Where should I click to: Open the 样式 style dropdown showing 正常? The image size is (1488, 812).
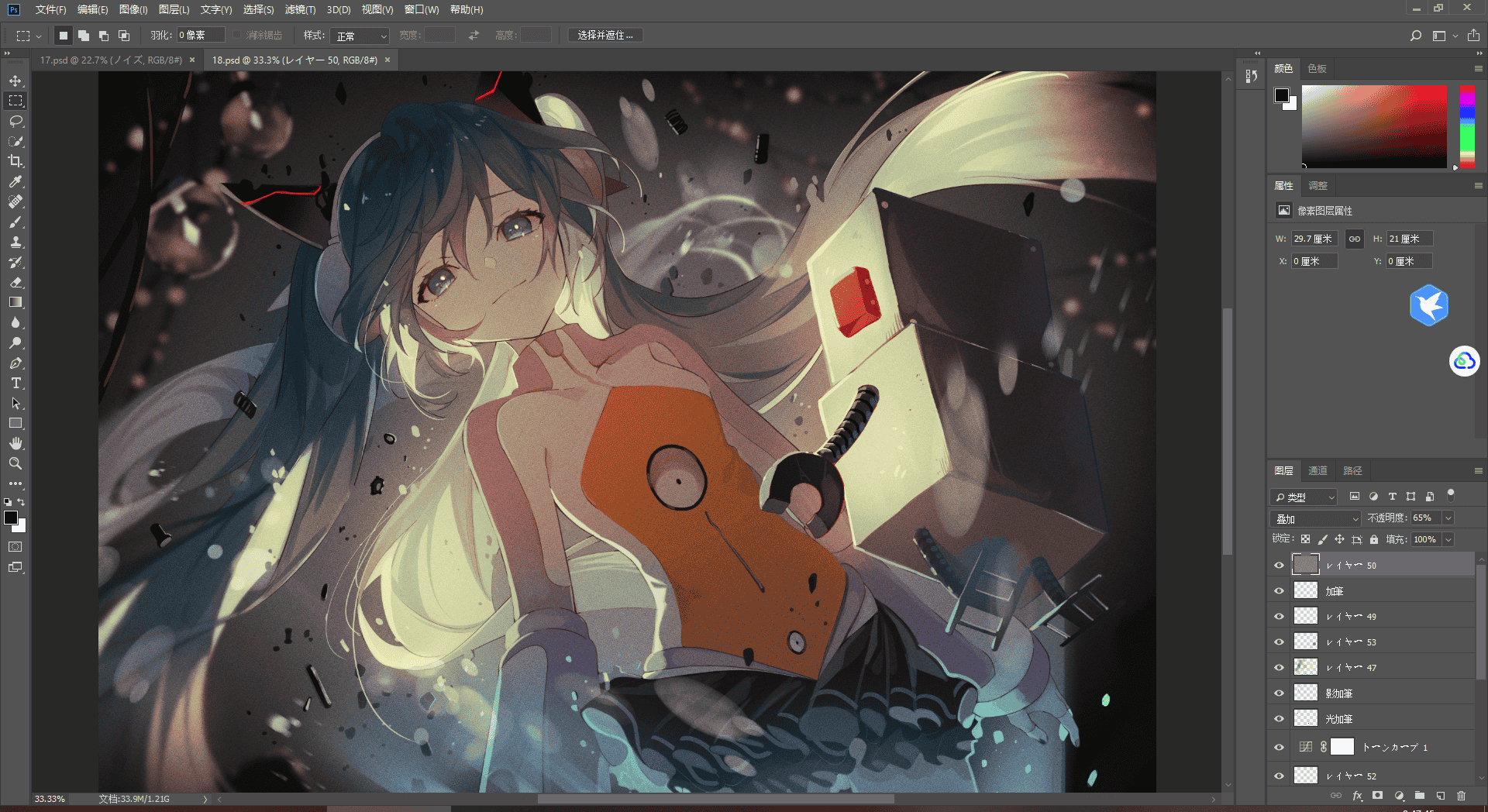pos(360,36)
